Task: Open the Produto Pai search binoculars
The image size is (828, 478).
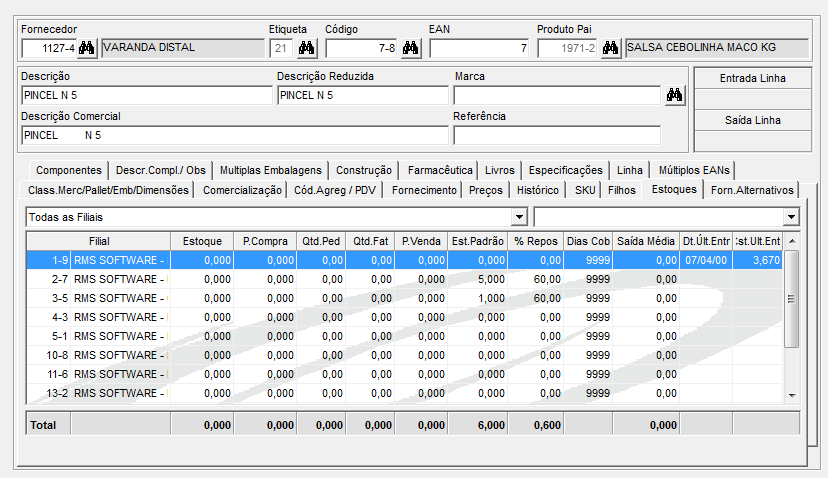Action: coord(610,49)
